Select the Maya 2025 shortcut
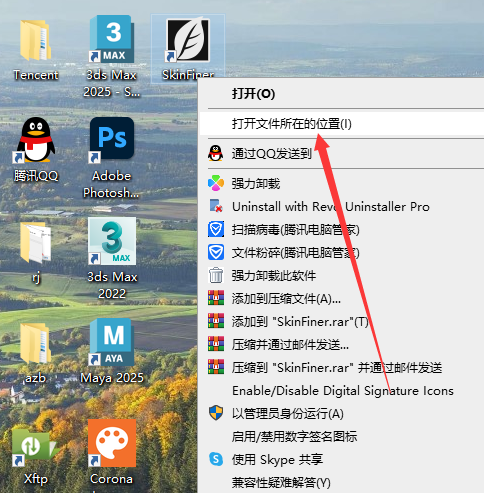Viewport: 484px width, 493px height. [112, 342]
